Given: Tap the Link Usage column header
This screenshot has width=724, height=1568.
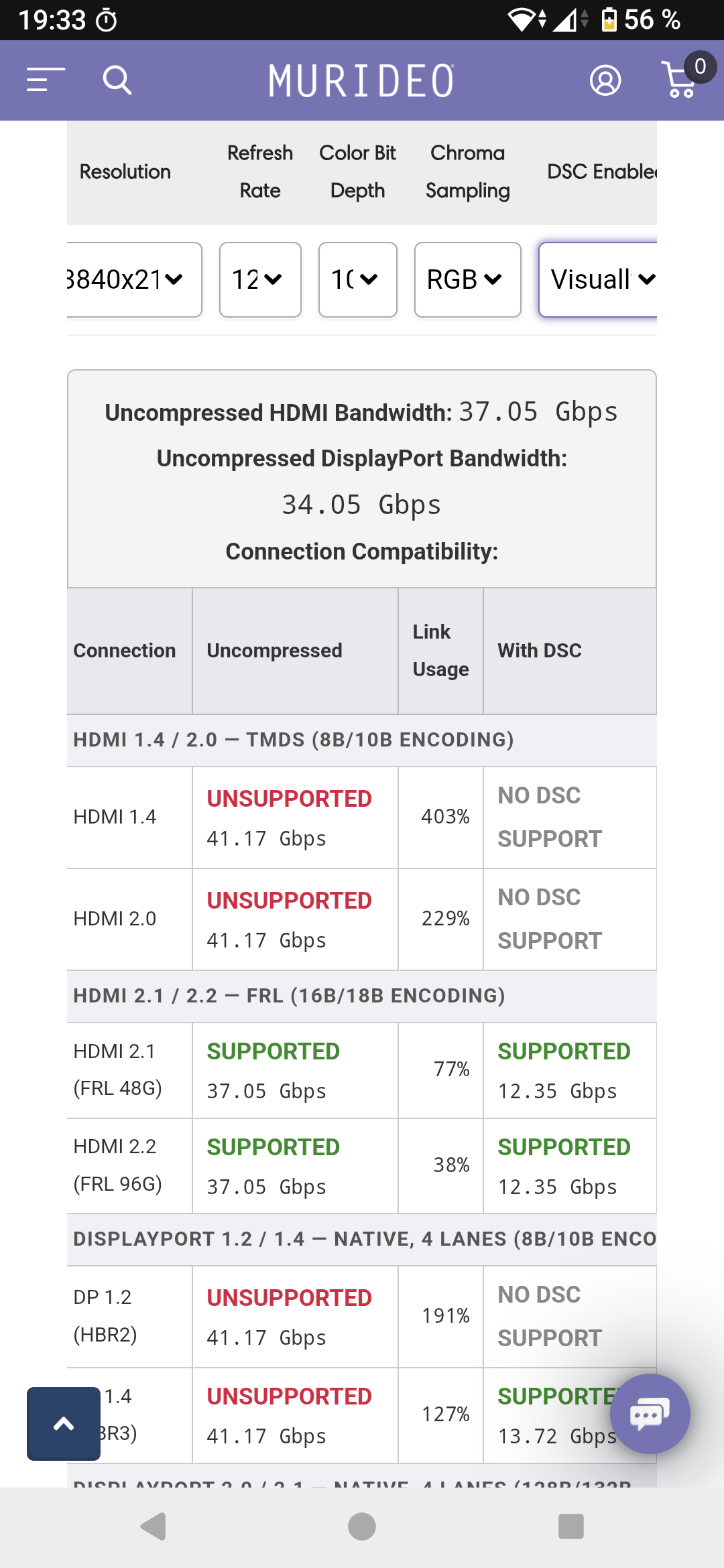Looking at the screenshot, I should [440, 651].
